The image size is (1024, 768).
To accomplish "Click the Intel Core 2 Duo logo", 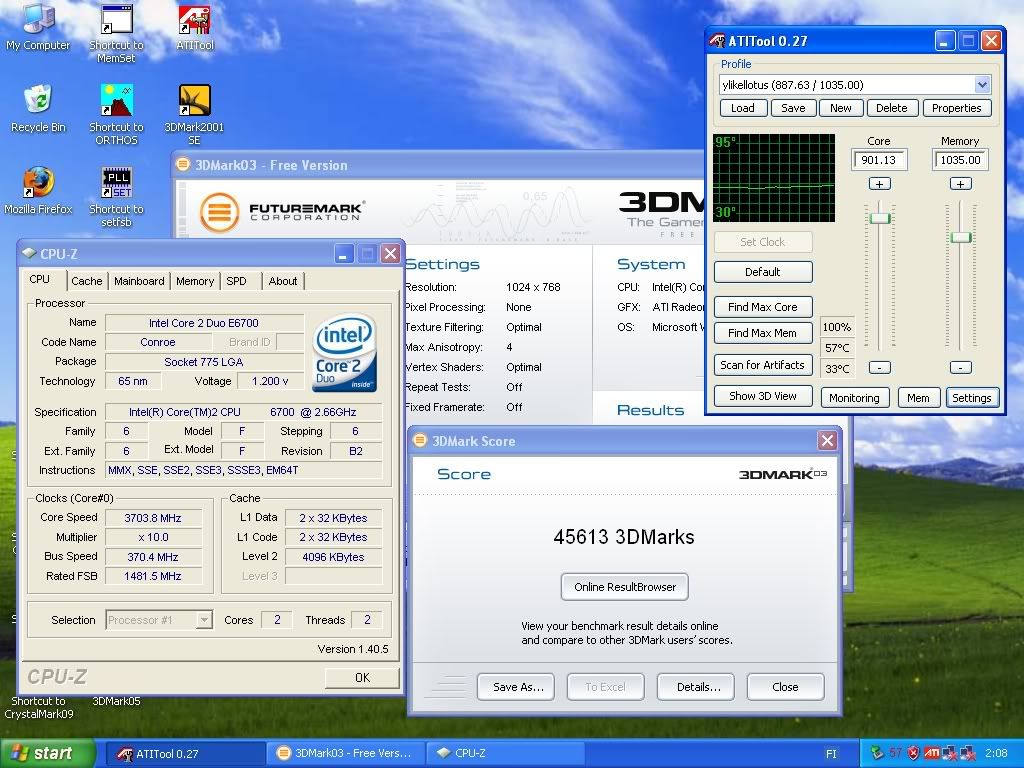I will [x=344, y=353].
